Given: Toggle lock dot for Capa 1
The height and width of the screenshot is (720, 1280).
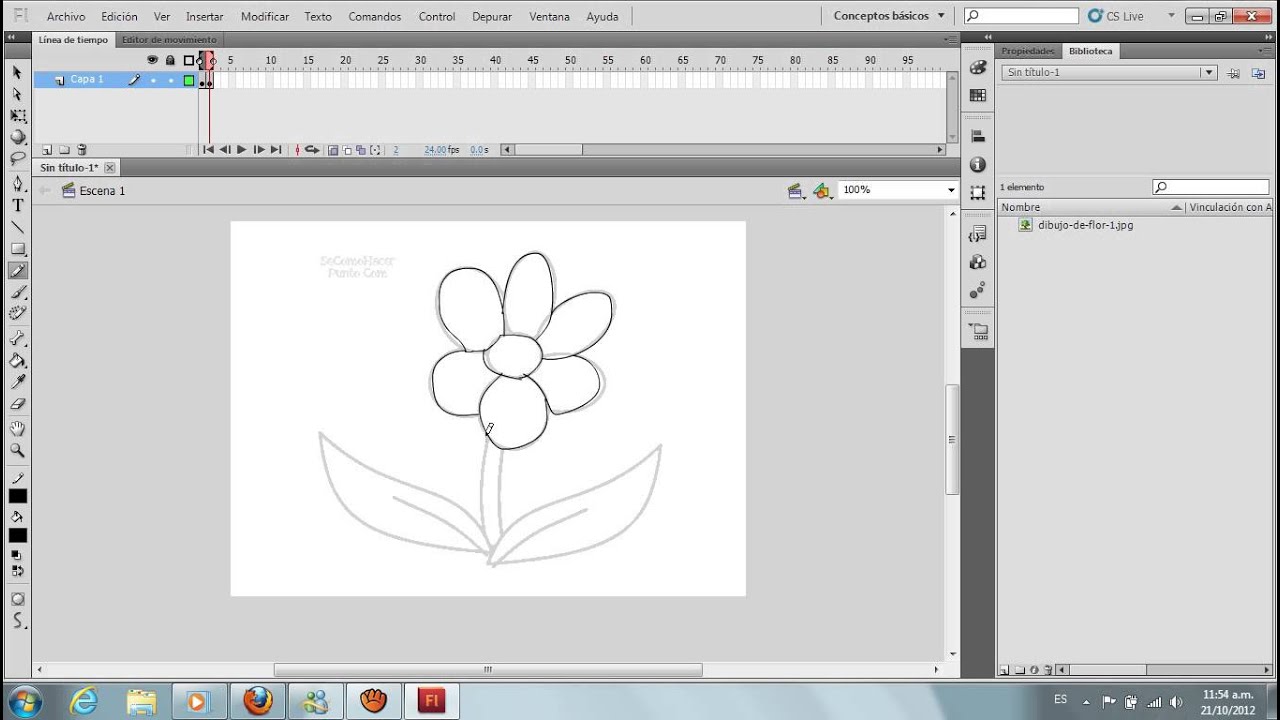Looking at the screenshot, I should pyautogui.click(x=170, y=80).
